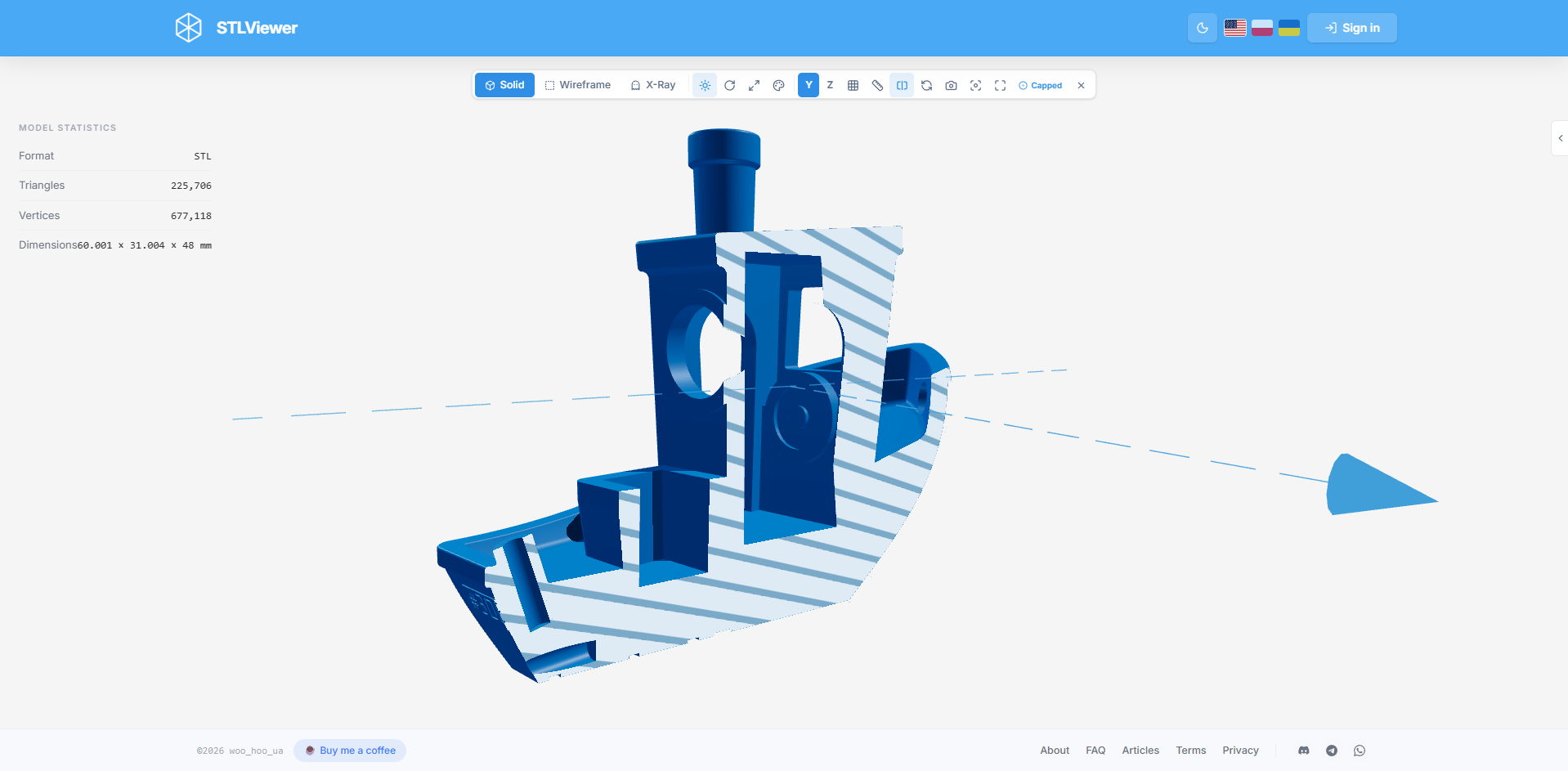Viewport: 1568px width, 771px height.
Task: Toggle the scene lighting sun icon
Action: [705, 85]
